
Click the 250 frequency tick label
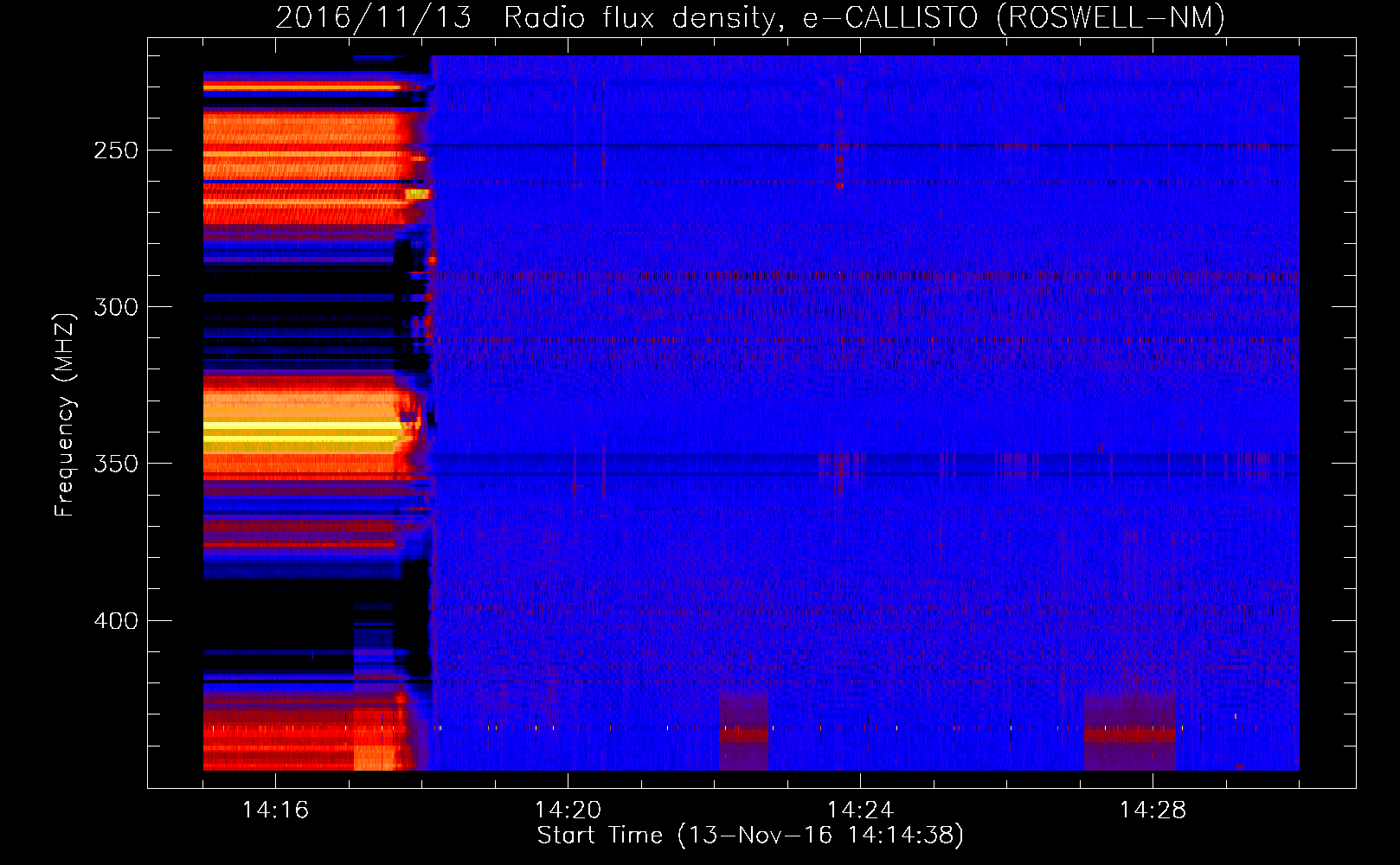(116, 151)
